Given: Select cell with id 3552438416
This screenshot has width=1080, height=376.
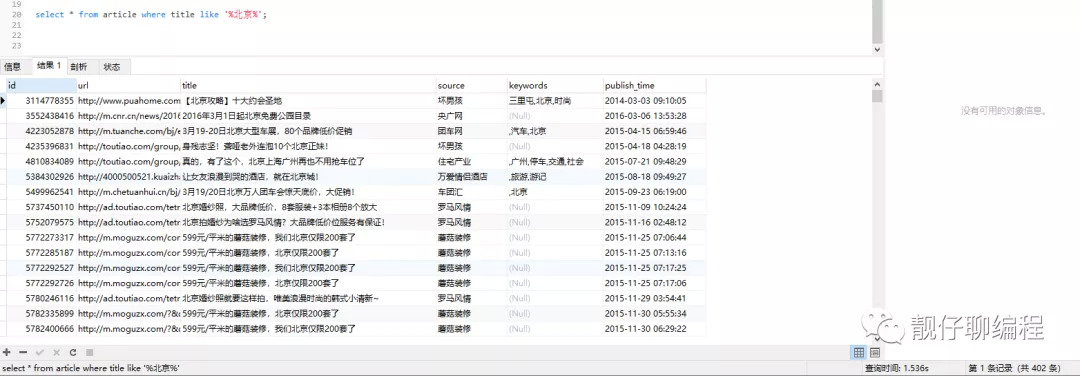Looking at the screenshot, I should pyautogui.click(x=41, y=116).
